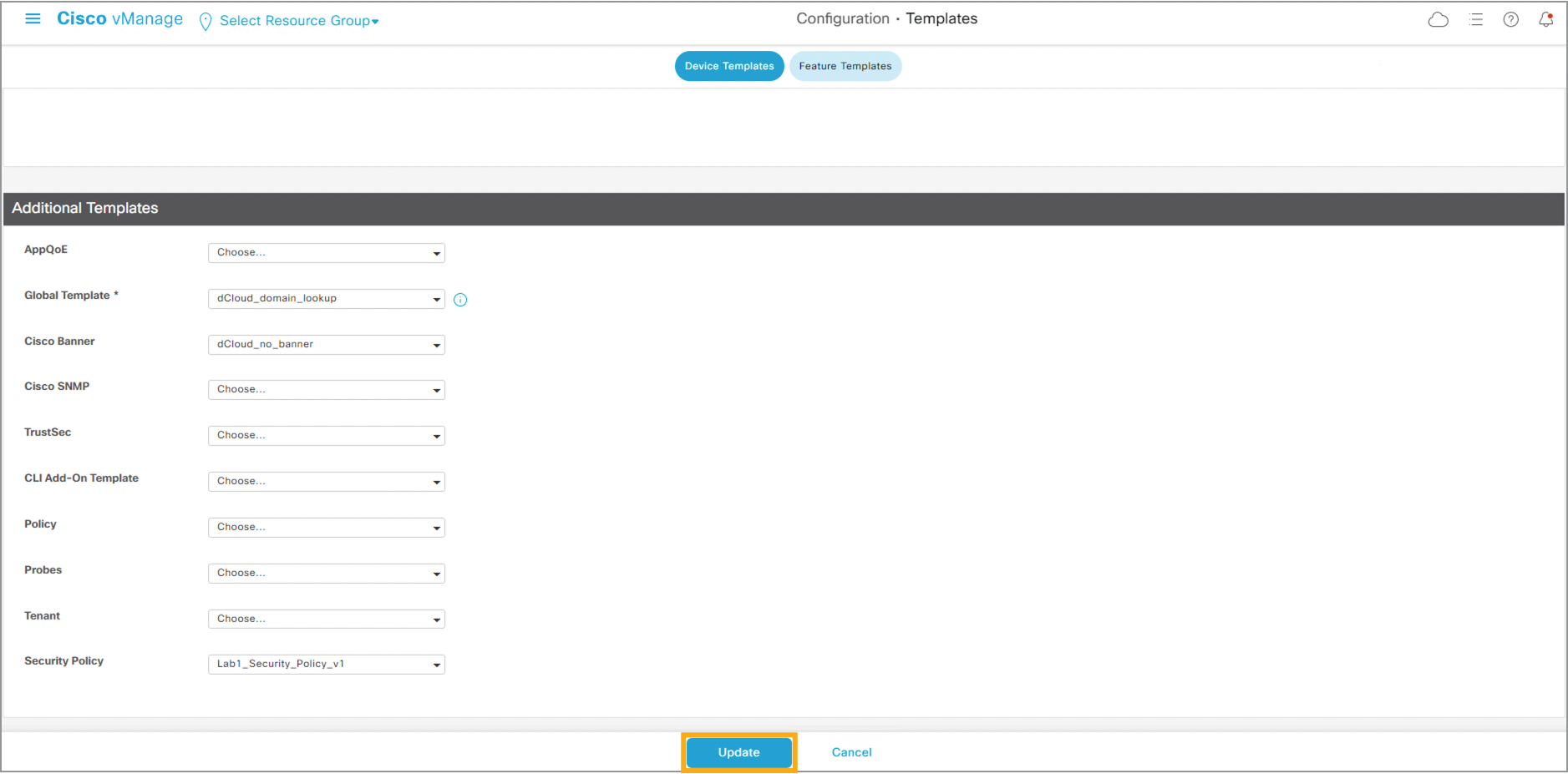
Task: Click the Update button
Action: pyautogui.click(x=739, y=752)
